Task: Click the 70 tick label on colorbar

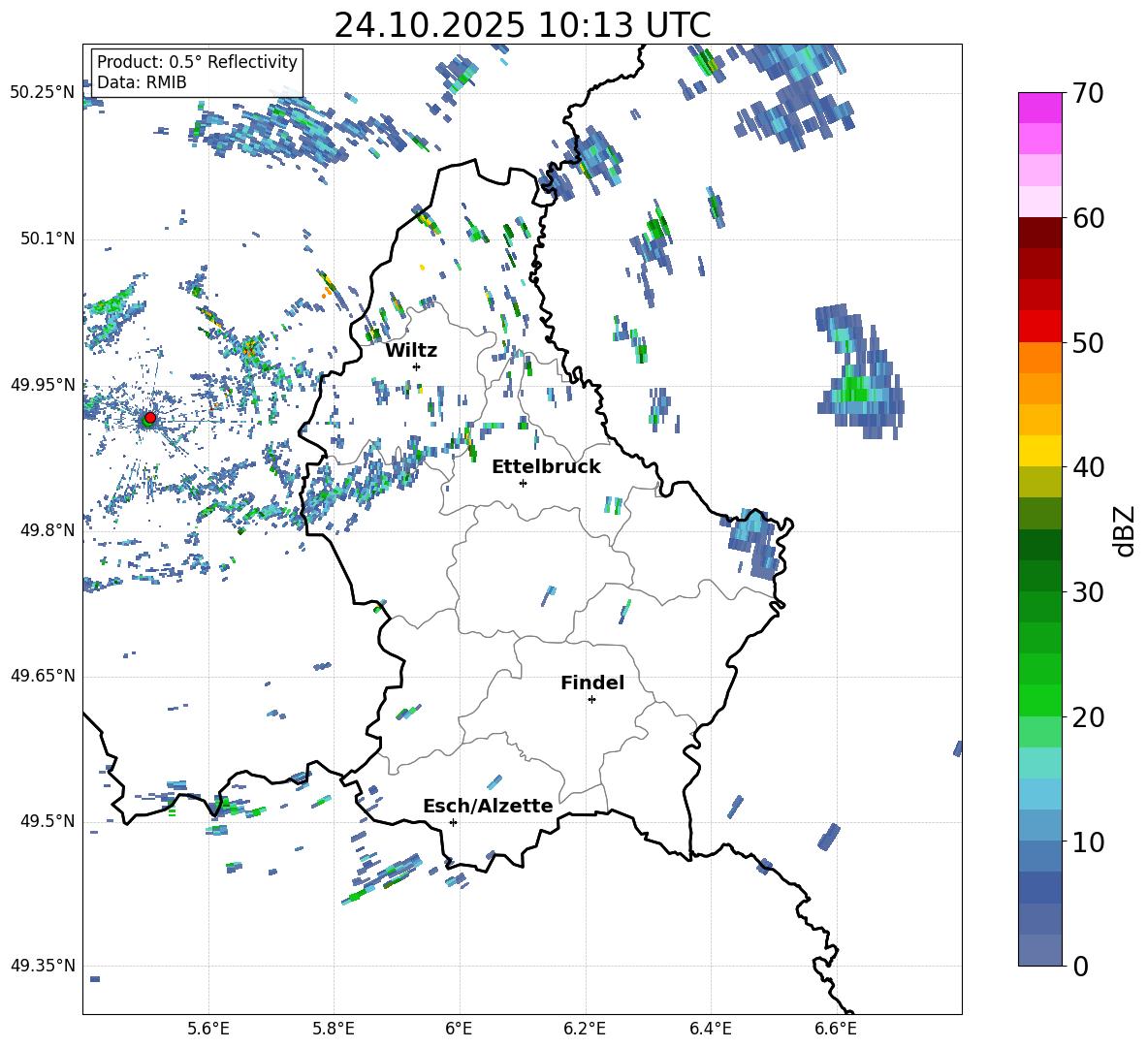Action: click(1088, 94)
